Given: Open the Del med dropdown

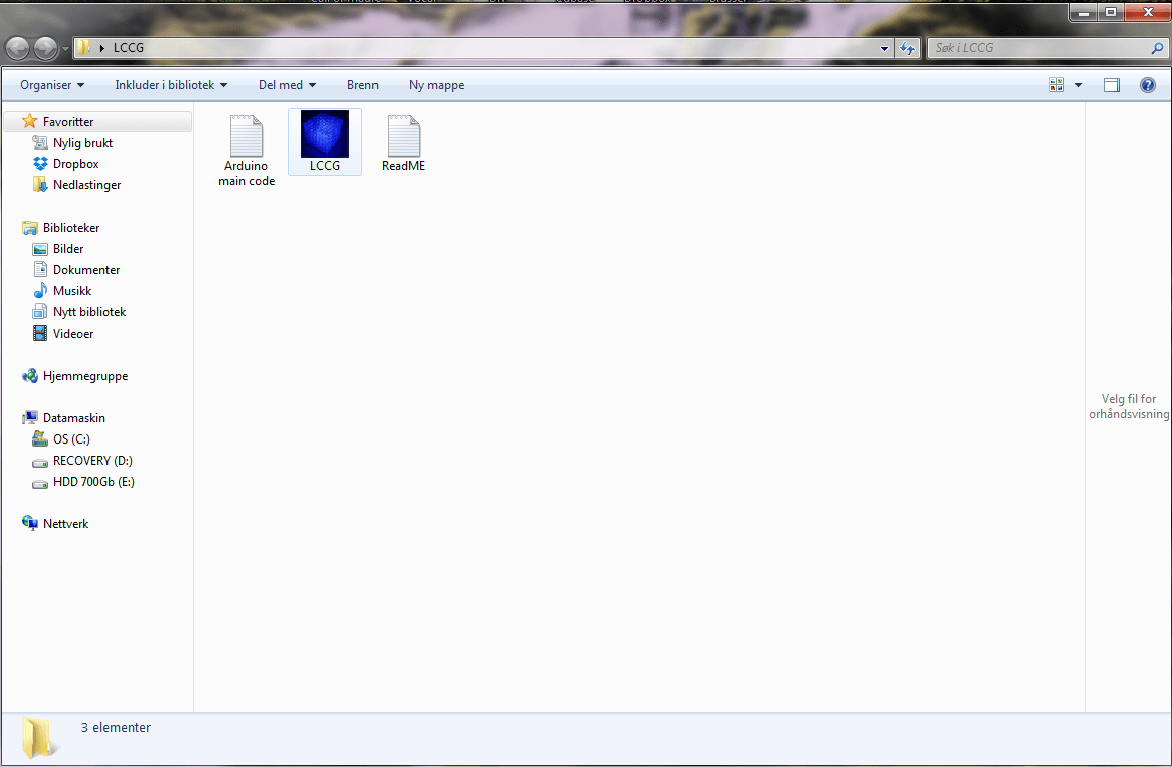Looking at the screenshot, I should (287, 85).
